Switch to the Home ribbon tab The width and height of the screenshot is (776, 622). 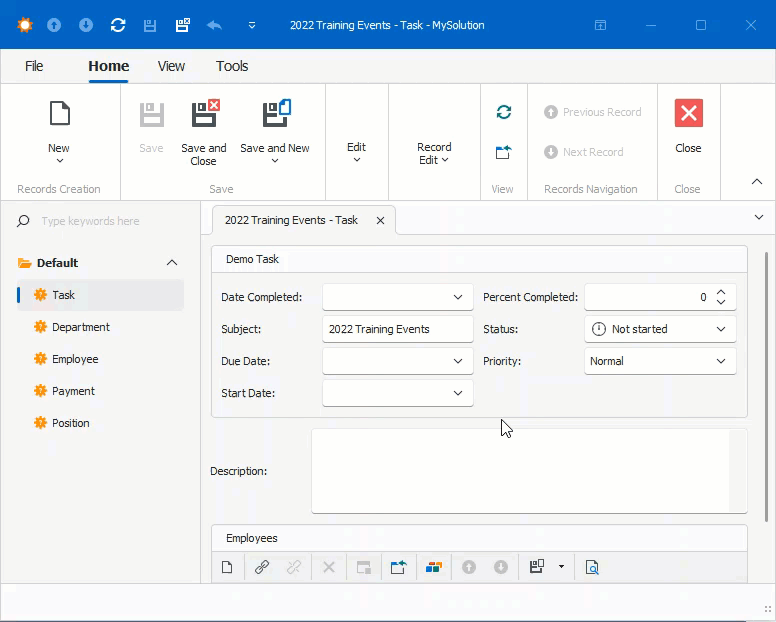click(108, 66)
